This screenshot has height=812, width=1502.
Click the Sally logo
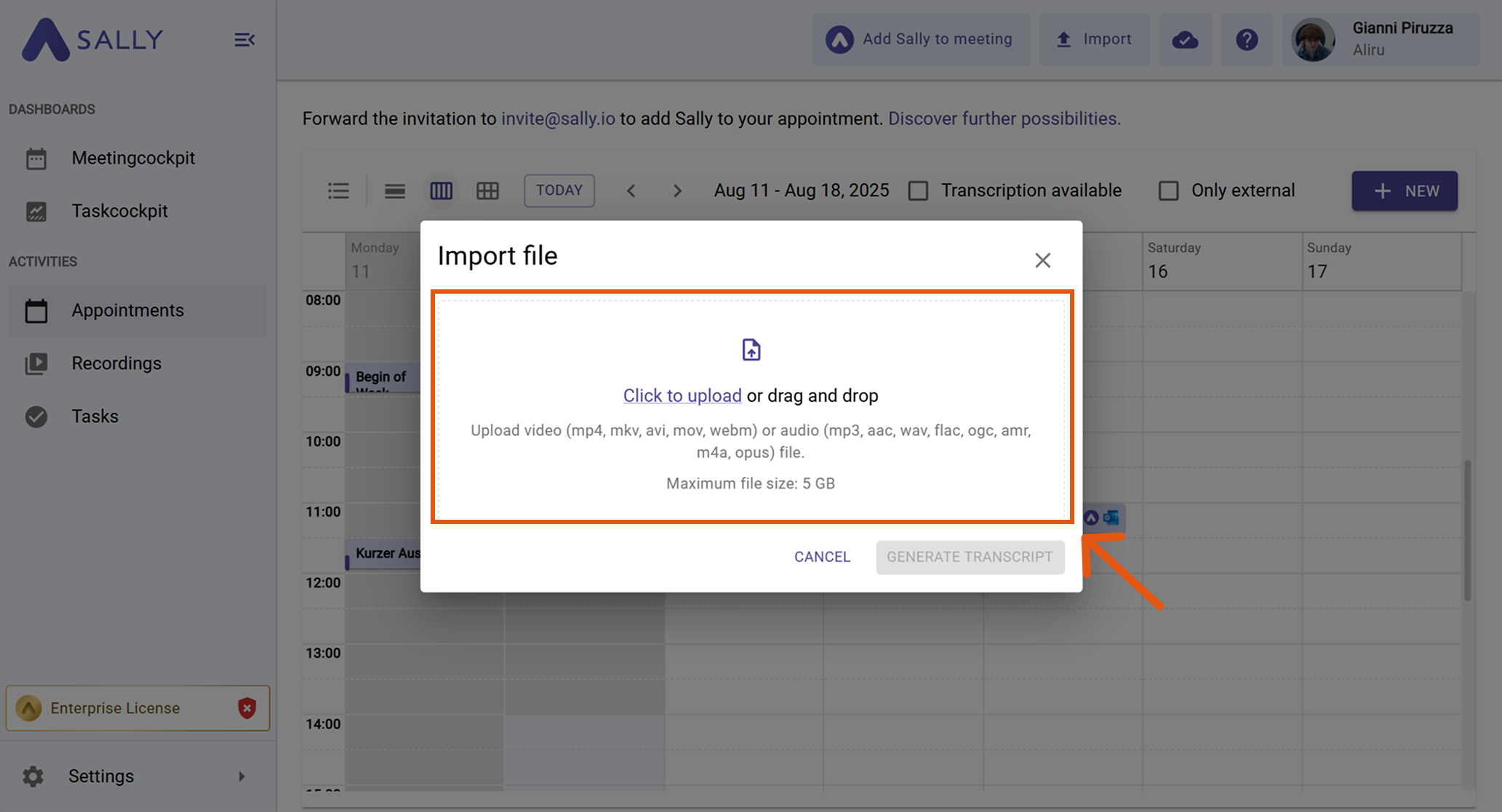[x=92, y=39]
